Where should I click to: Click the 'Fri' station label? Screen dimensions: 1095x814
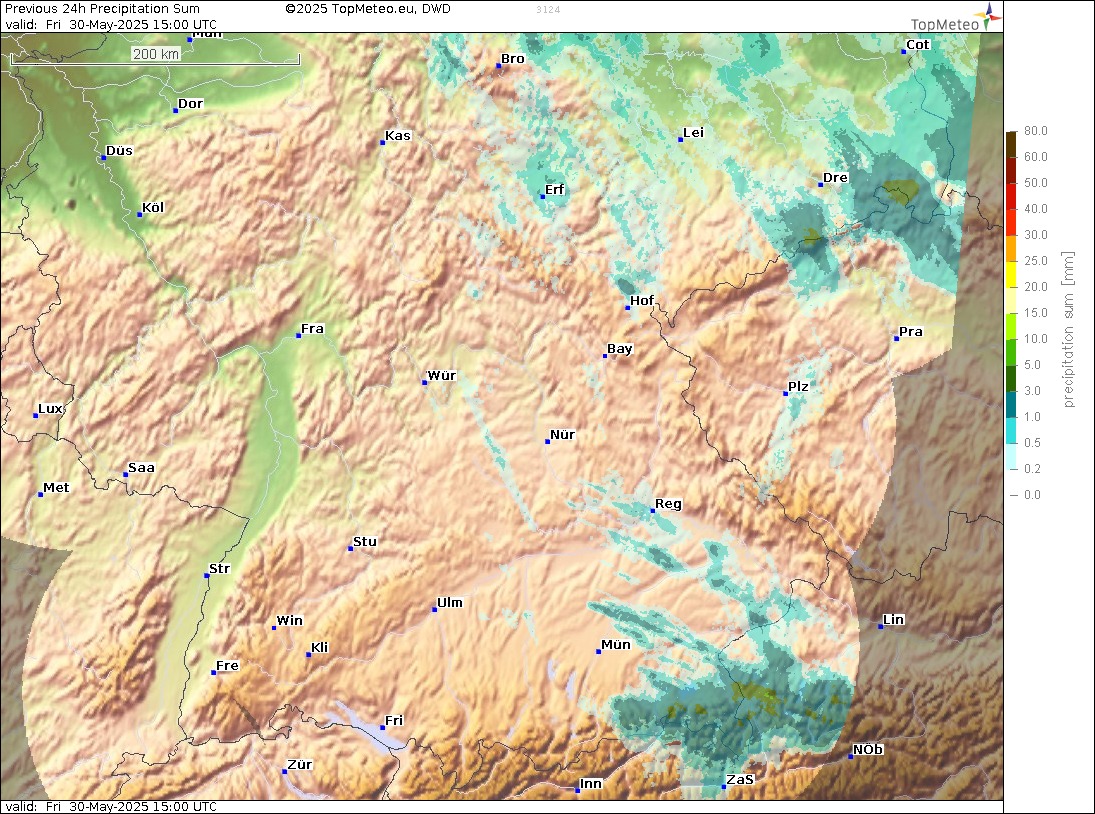point(394,720)
